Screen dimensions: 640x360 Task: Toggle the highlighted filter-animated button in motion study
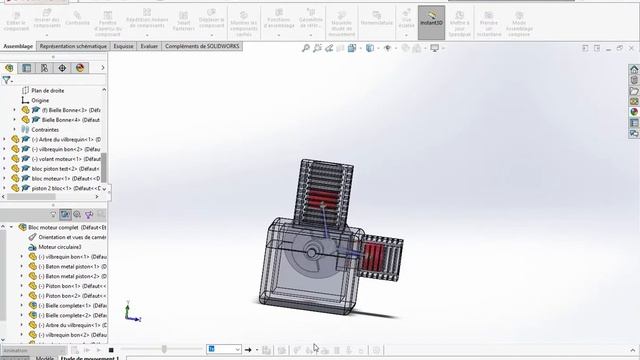(x=65, y=214)
